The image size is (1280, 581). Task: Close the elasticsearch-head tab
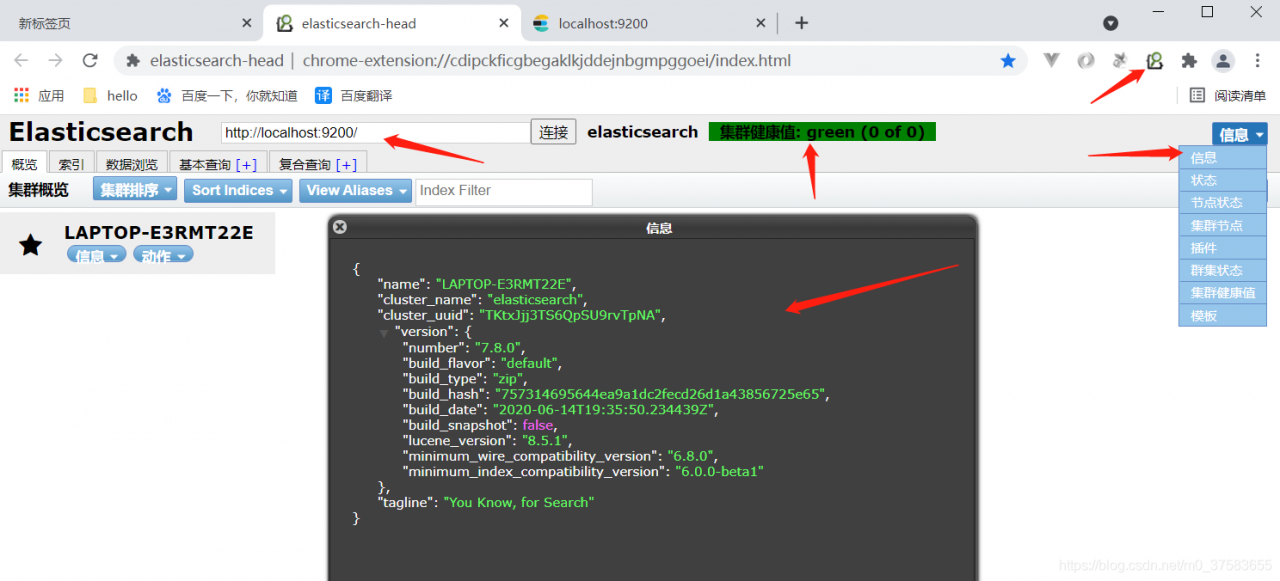tap(503, 23)
